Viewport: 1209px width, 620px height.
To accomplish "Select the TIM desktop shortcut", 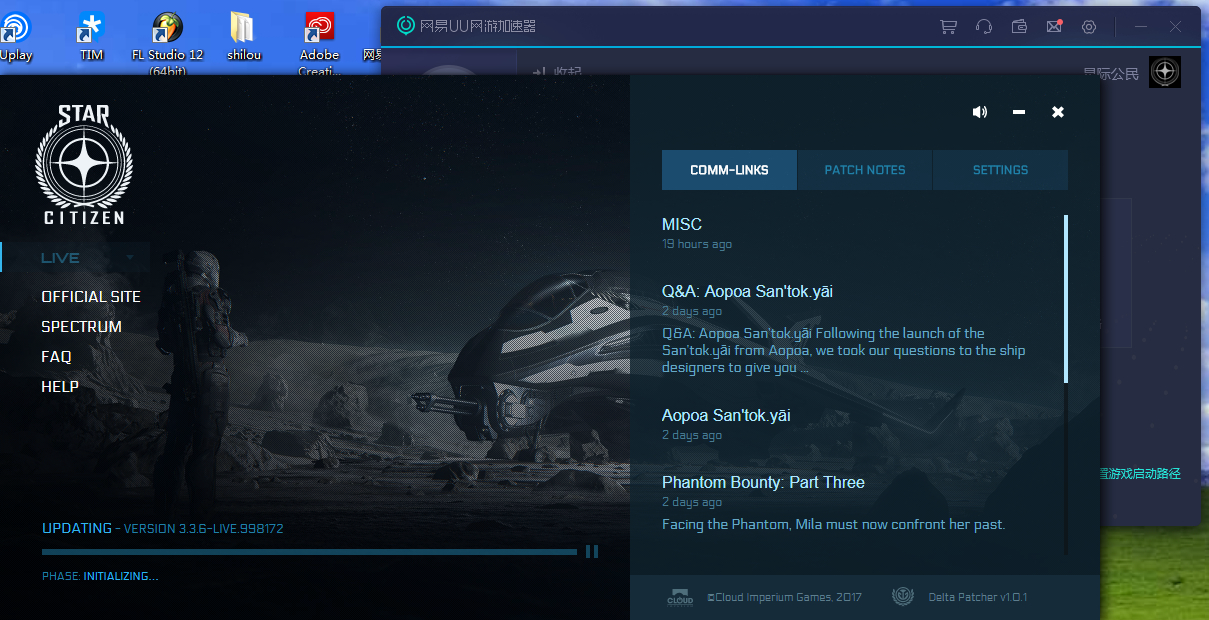I will pyautogui.click(x=92, y=38).
